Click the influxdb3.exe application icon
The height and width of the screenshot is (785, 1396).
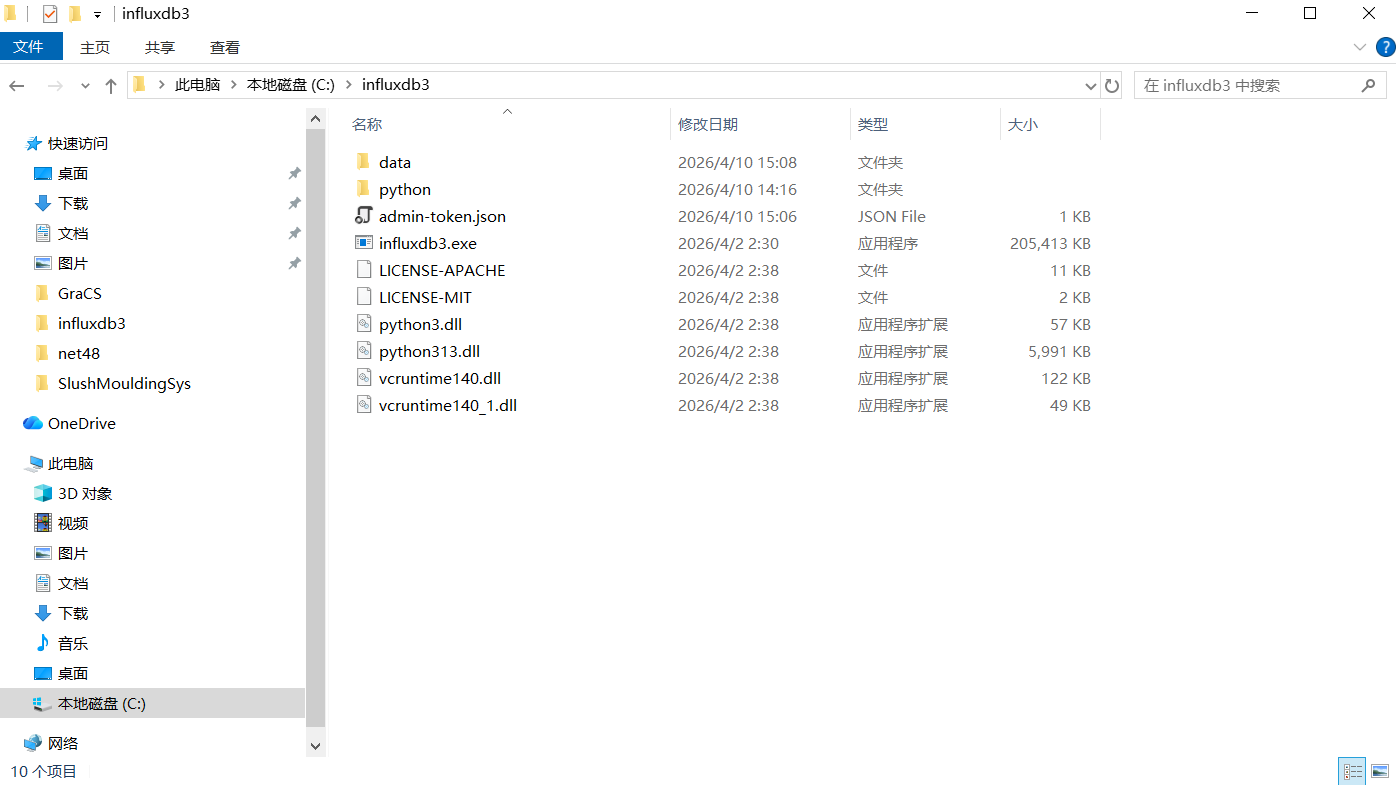pyautogui.click(x=363, y=243)
